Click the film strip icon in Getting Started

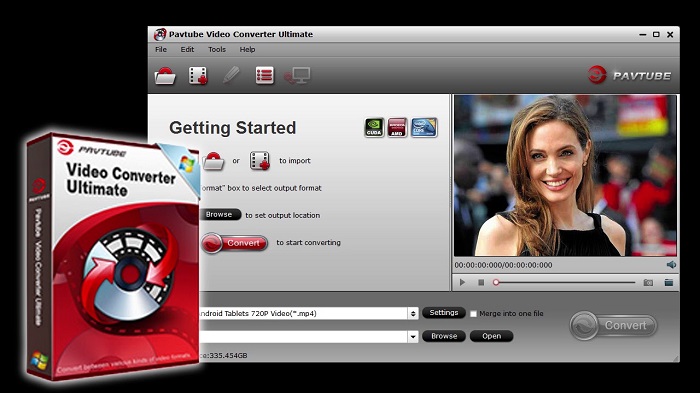[260, 161]
